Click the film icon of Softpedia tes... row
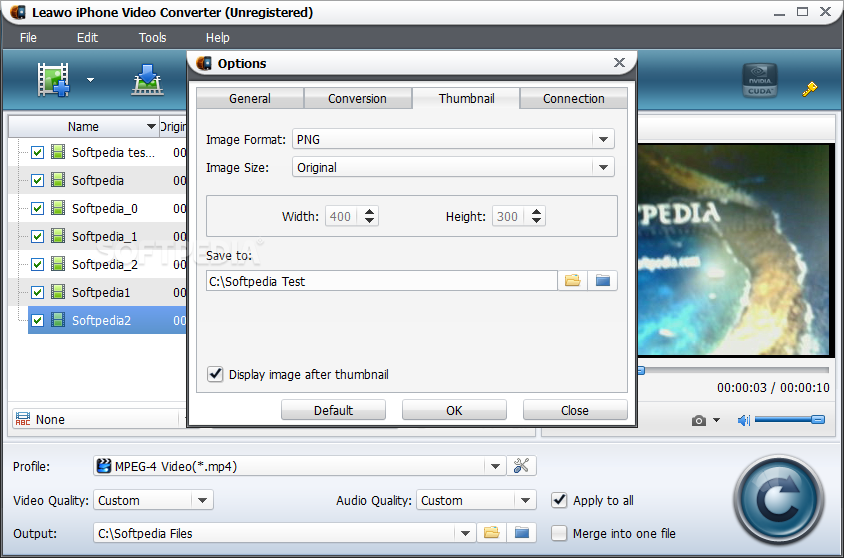The width and height of the screenshot is (844, 558). (58, 152)
